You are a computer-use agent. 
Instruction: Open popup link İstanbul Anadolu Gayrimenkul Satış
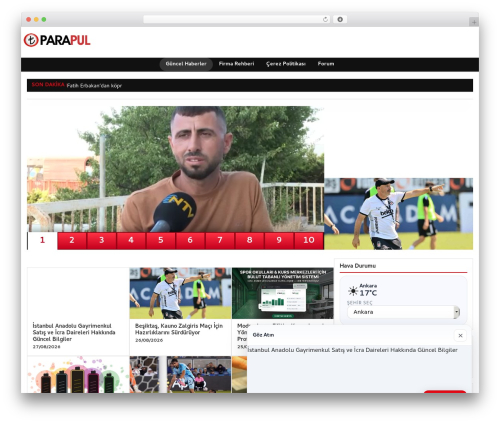pyautogui.click(x=353, y=350)
